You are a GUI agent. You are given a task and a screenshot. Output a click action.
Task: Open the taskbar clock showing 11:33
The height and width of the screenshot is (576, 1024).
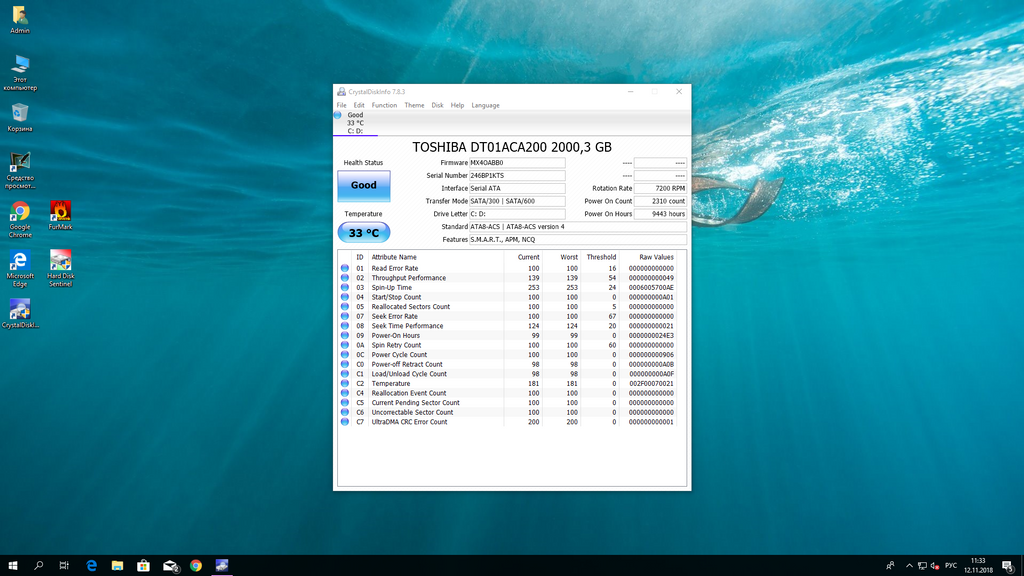point(978,566)
